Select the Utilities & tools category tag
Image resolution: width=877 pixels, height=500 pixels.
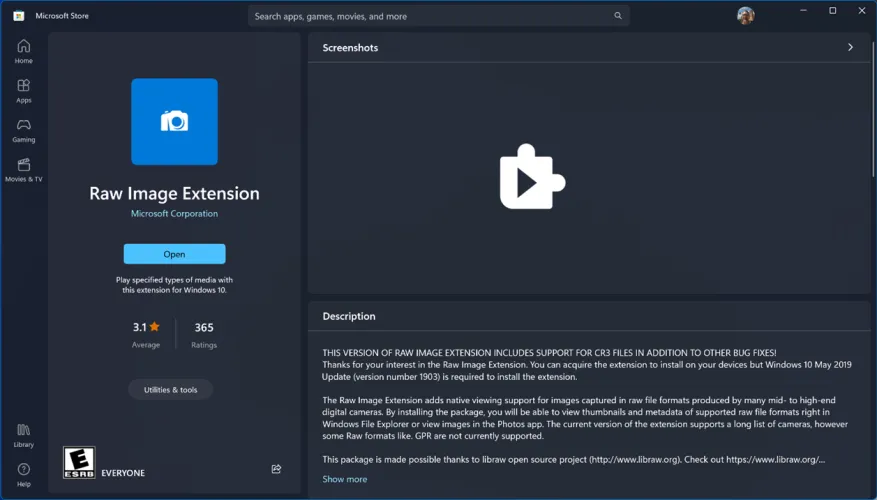click(170, 389)
